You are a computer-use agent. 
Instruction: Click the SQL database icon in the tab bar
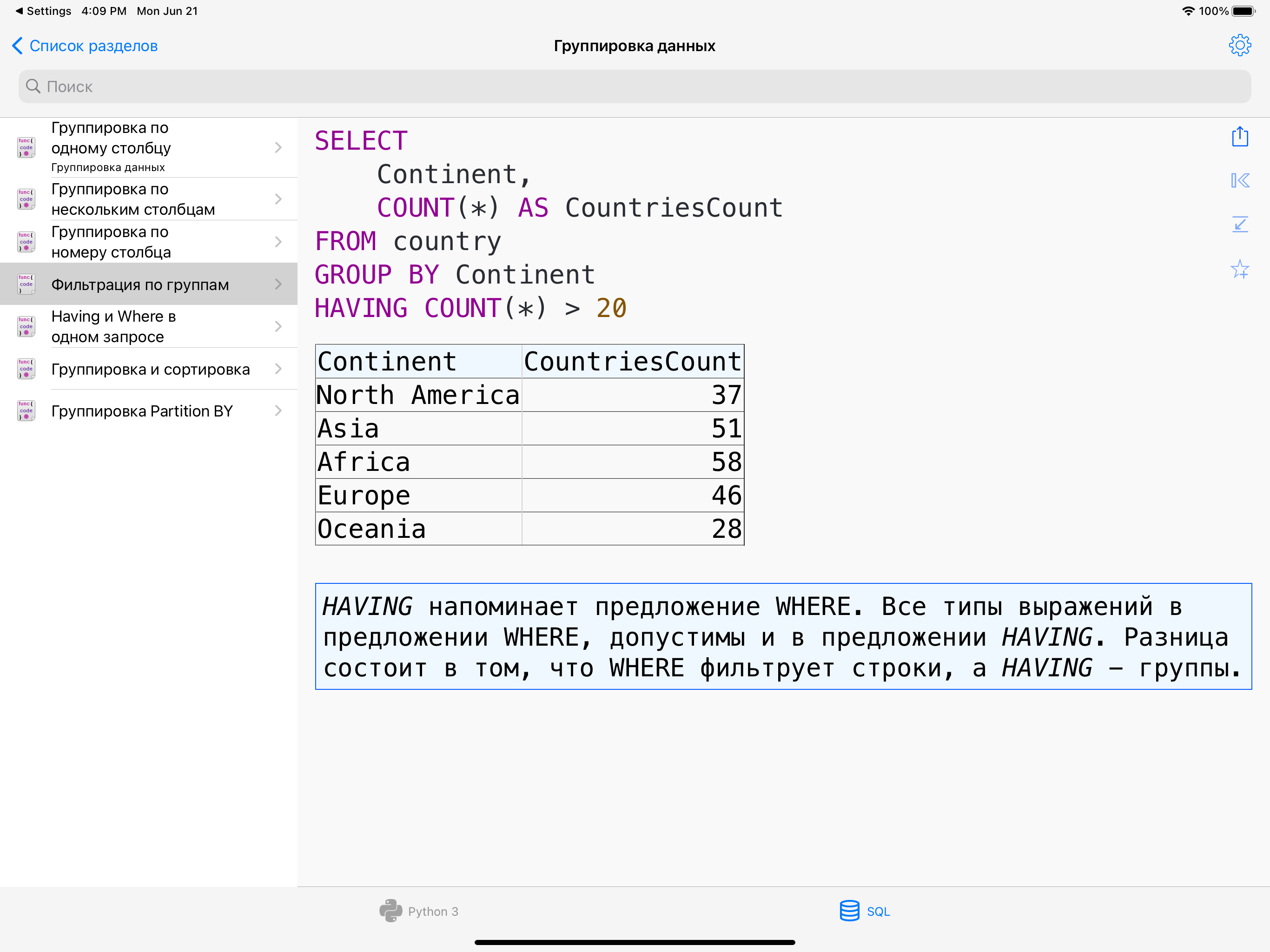[x=849, y=911]
